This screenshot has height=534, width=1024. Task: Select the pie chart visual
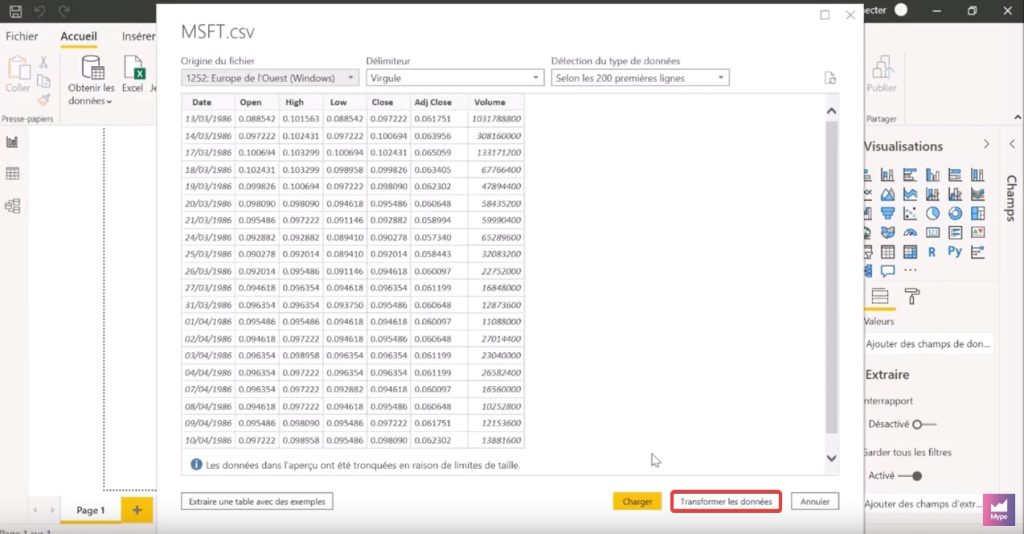pyautogui.click(x=933, y=213)
